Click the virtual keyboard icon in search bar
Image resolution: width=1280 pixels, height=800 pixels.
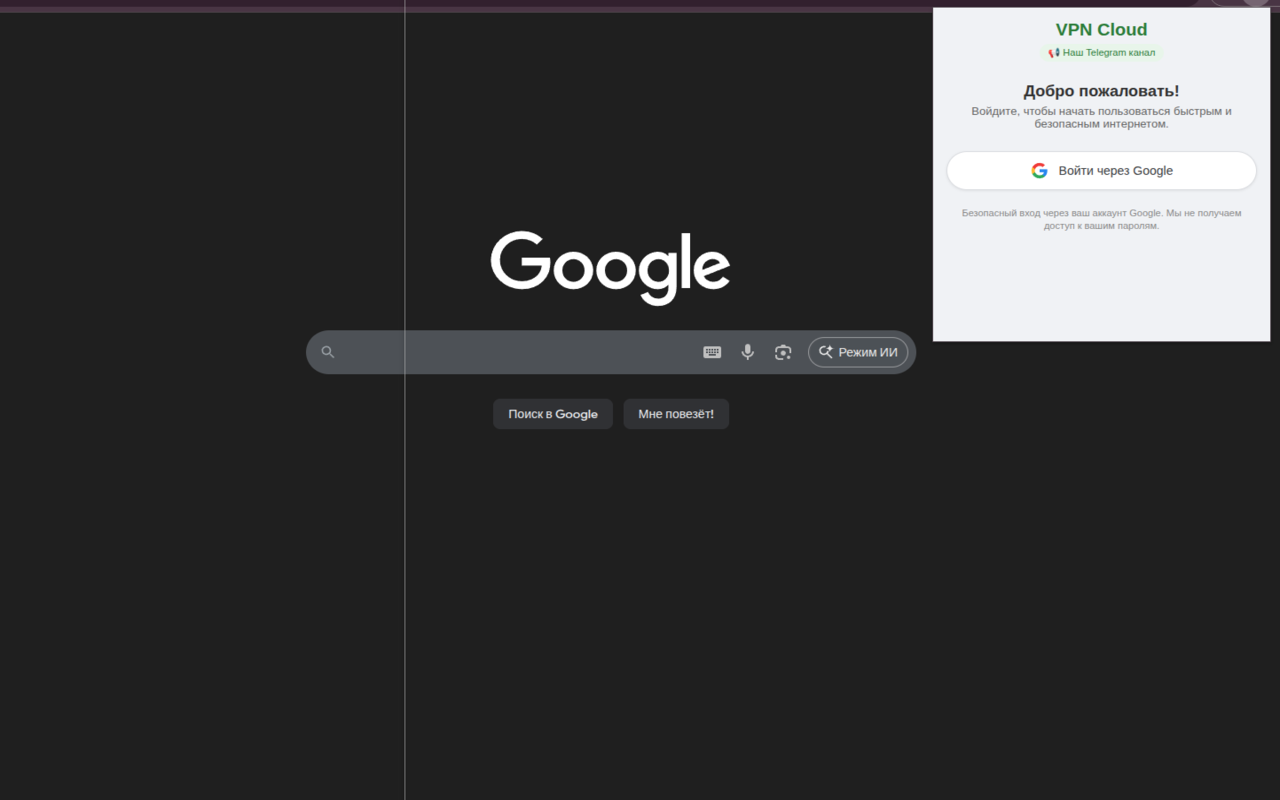coord(712,352)
